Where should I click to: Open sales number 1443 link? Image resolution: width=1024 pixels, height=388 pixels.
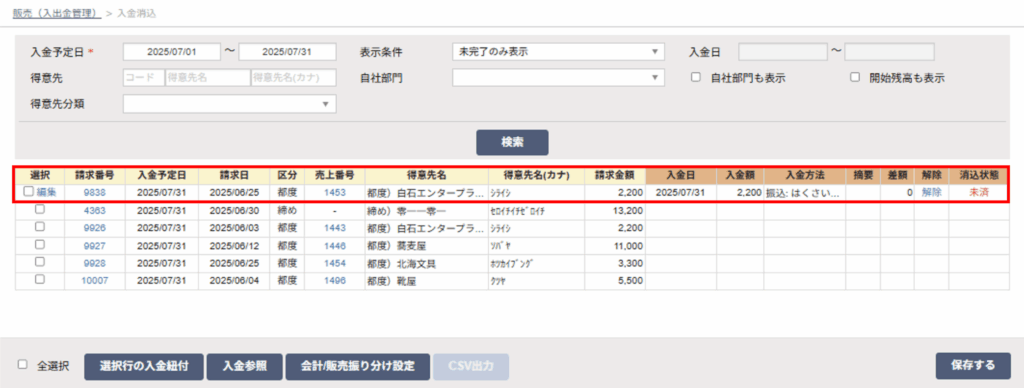[x=334, y=228]
